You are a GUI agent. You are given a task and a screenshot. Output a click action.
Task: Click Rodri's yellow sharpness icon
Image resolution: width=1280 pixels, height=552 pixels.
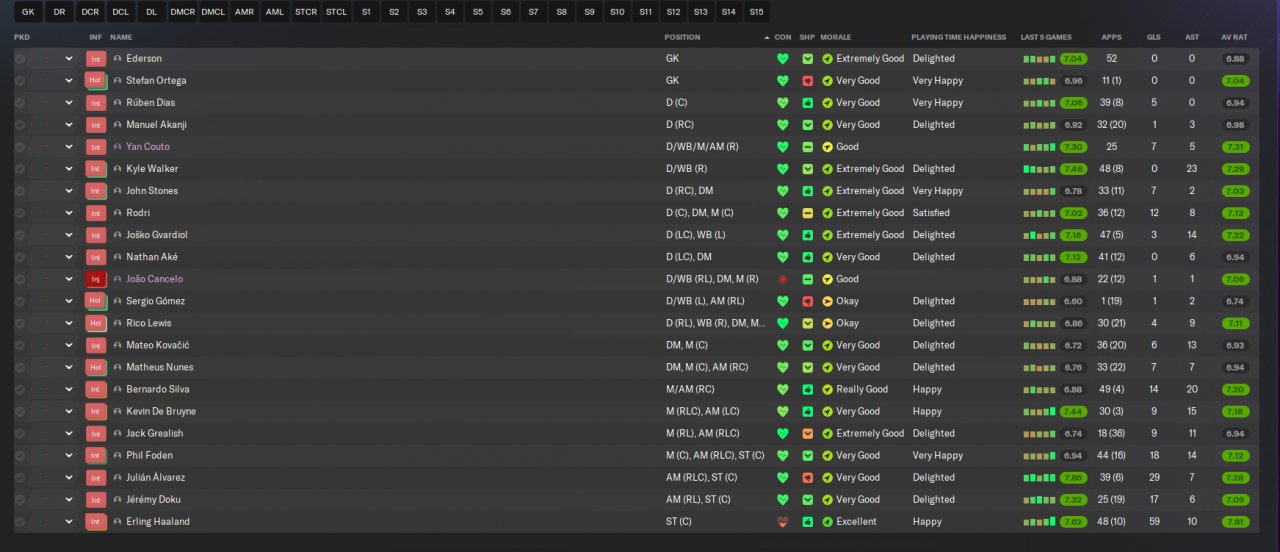(x=807, y=213)
